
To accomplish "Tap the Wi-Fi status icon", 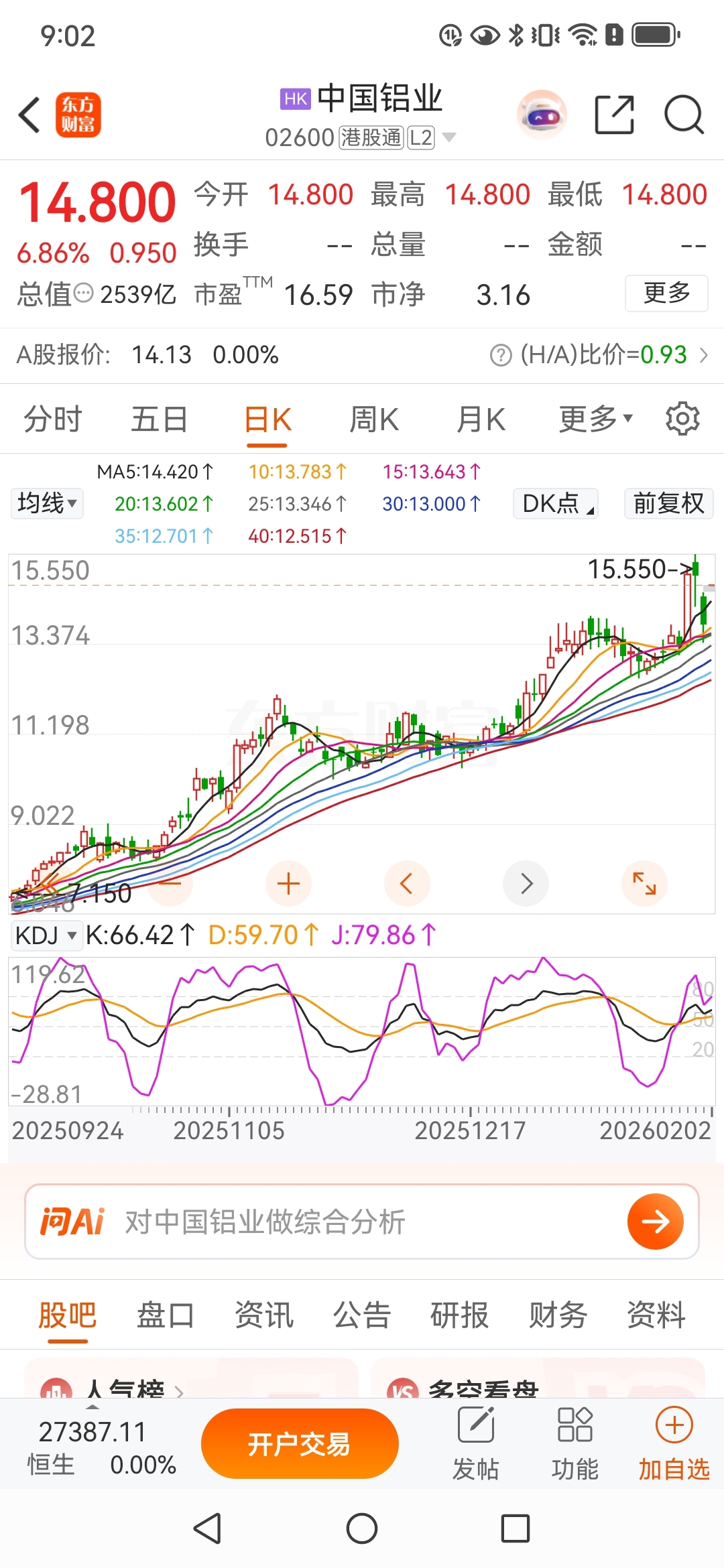I will coord(583,35).
